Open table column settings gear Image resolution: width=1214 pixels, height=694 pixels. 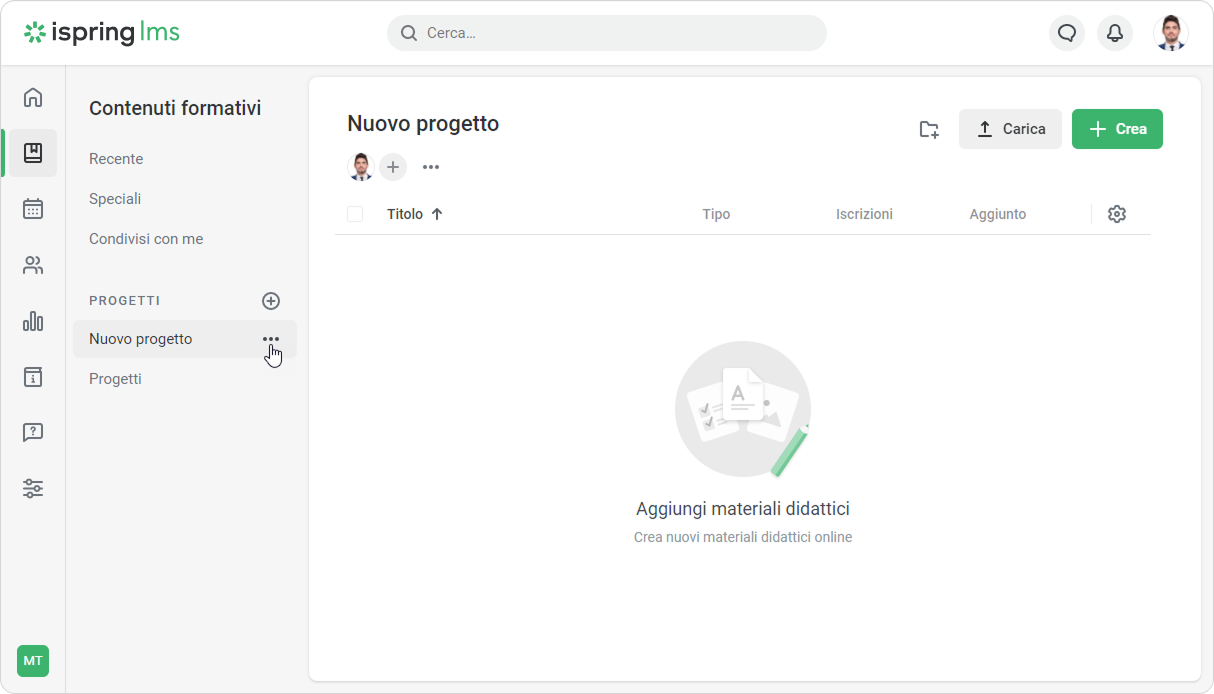click(x=1117, y=214)
